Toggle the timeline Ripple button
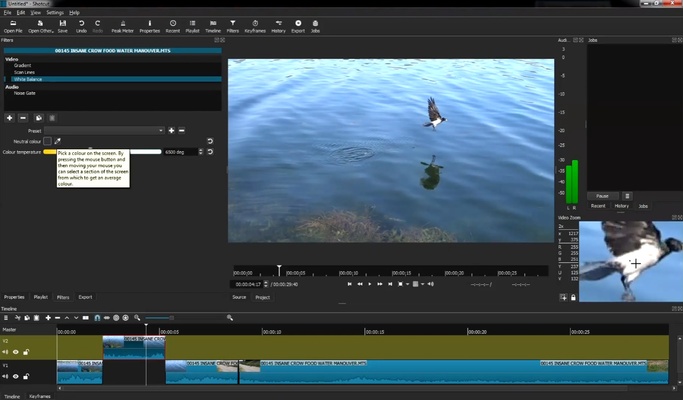This screenshot has width=683, height=400. tap(116, 318)
